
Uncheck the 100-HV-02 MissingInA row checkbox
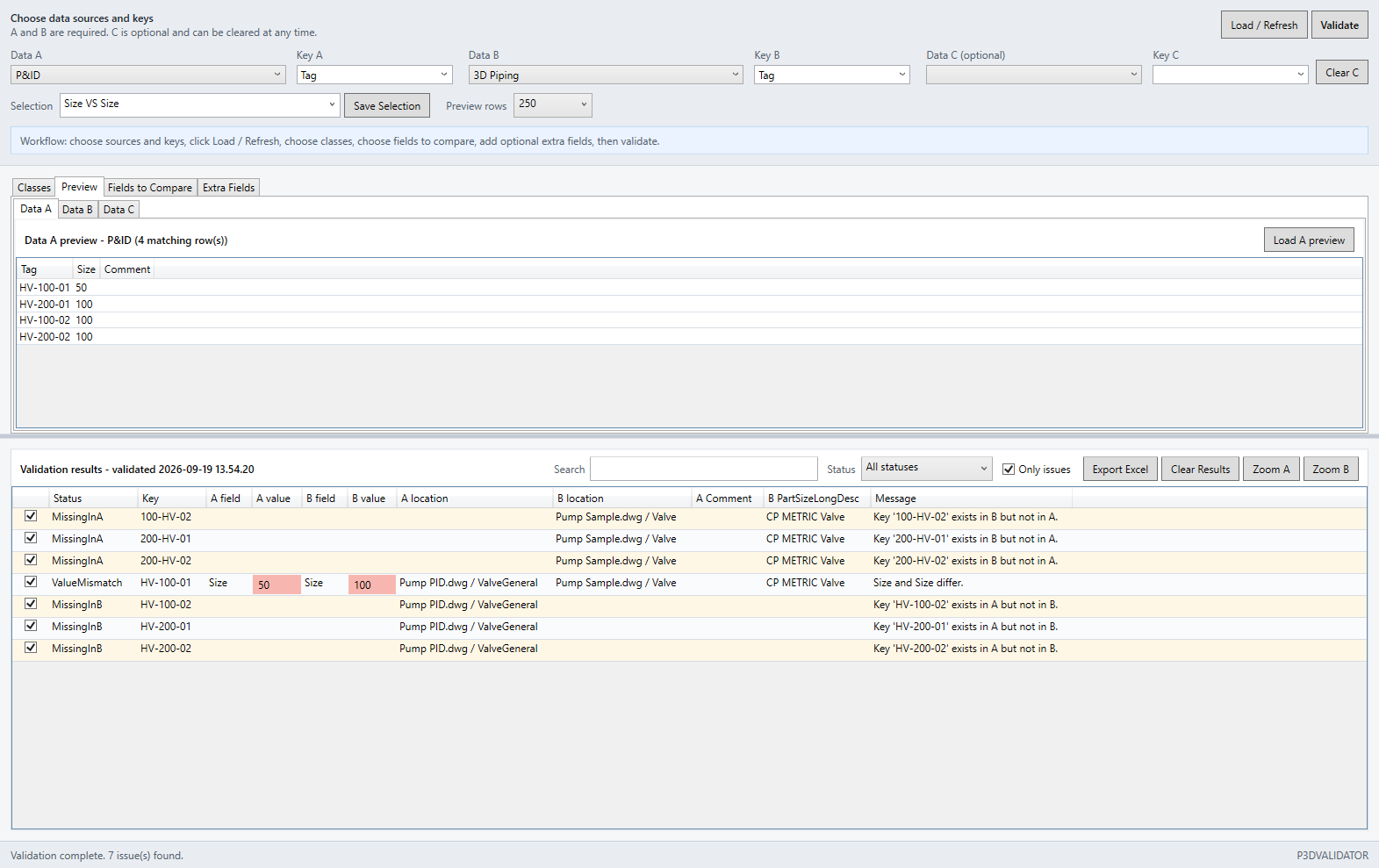31,517
